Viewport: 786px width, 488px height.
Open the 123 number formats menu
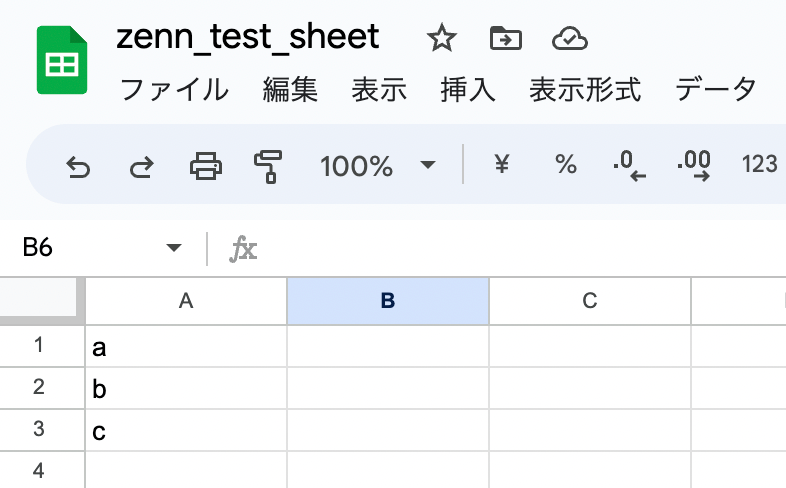point(759,164)
